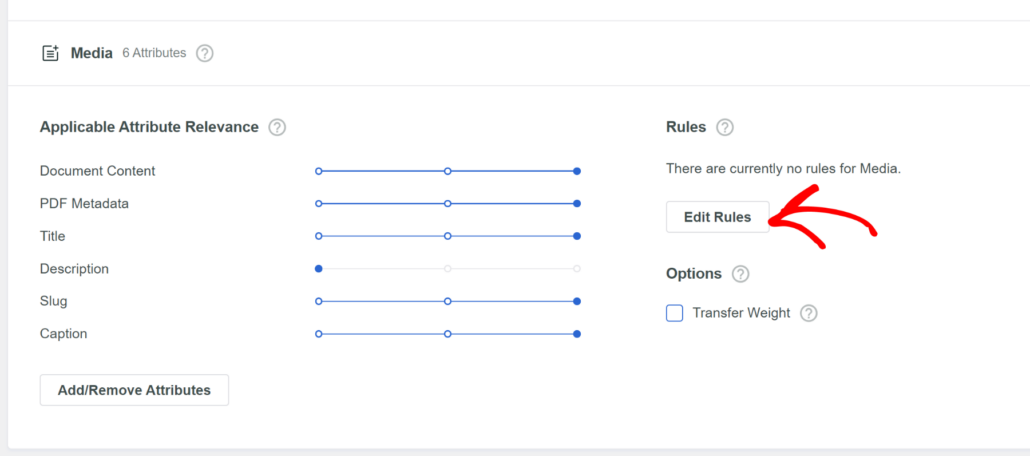Set PDF Metadata relevance to middle point
The width and height of the screenshot is (1030, 456).
pyautogui.click(x=448, y=204)
